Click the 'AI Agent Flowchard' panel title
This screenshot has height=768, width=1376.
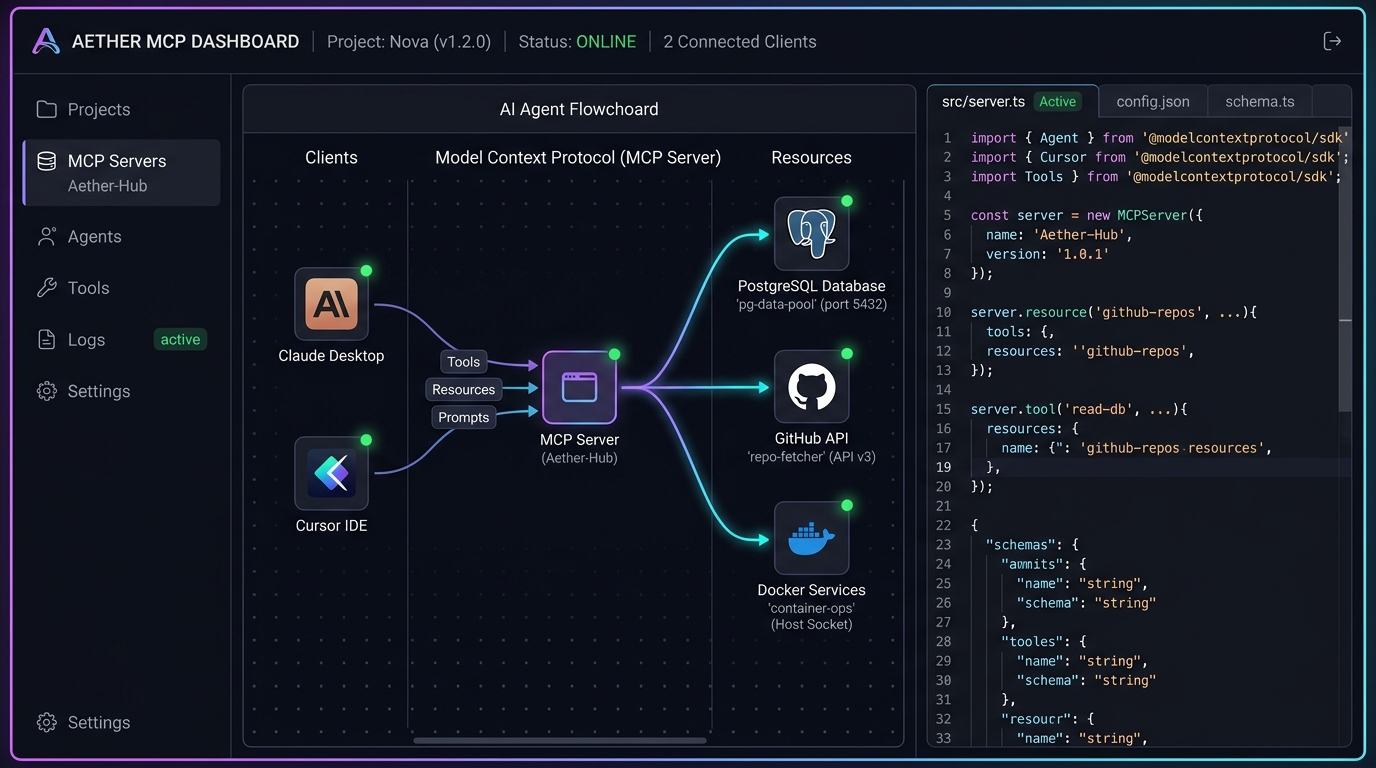579,110
